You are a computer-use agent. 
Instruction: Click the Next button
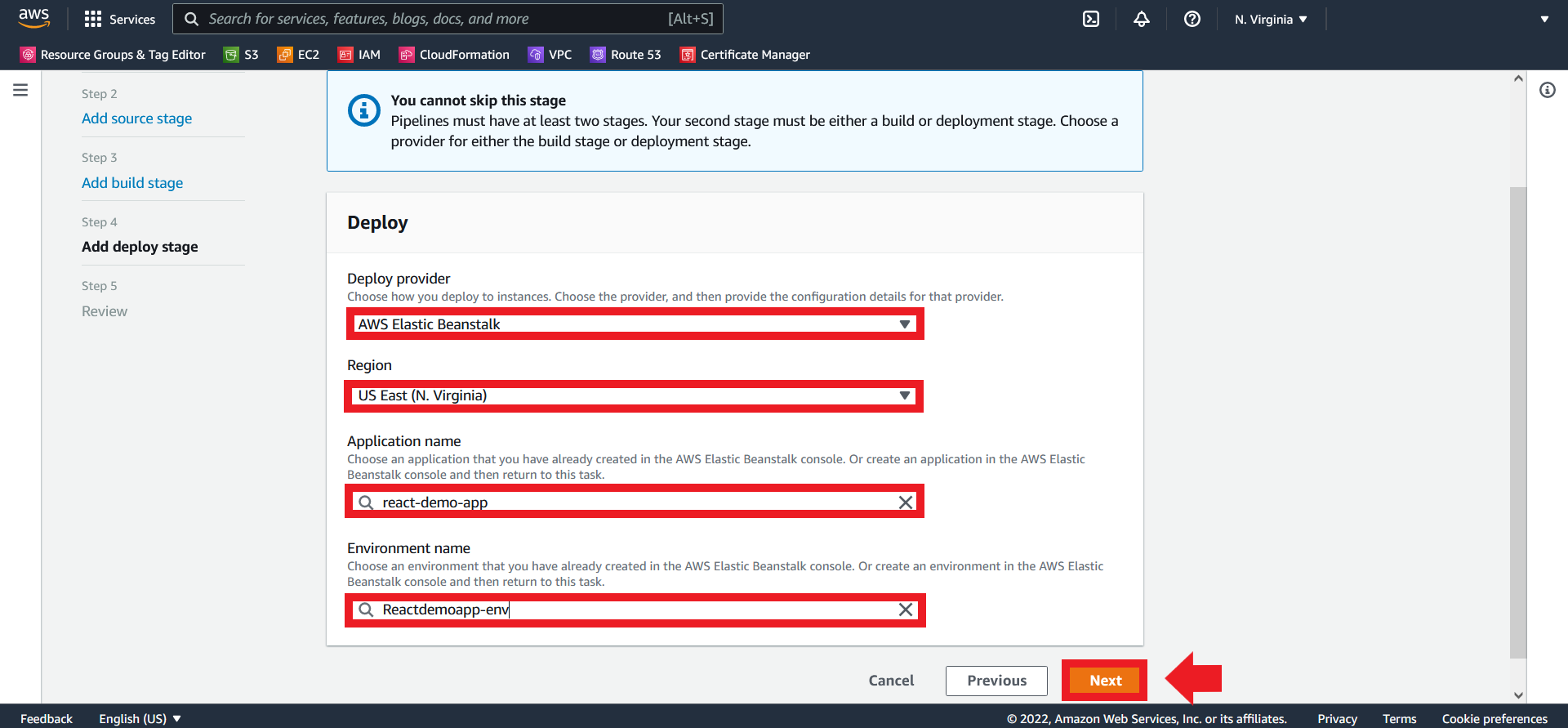click(x=1105, y=681)
